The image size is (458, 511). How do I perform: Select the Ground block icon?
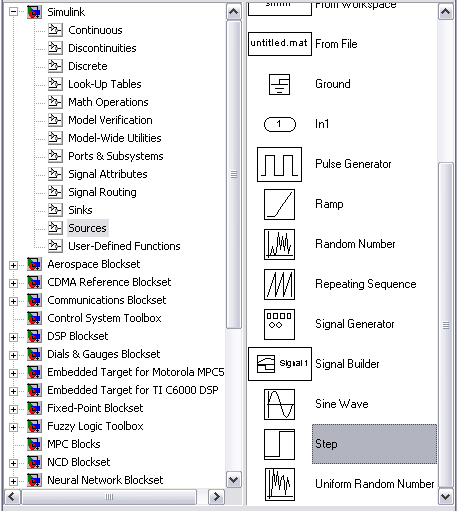[279, 84]
